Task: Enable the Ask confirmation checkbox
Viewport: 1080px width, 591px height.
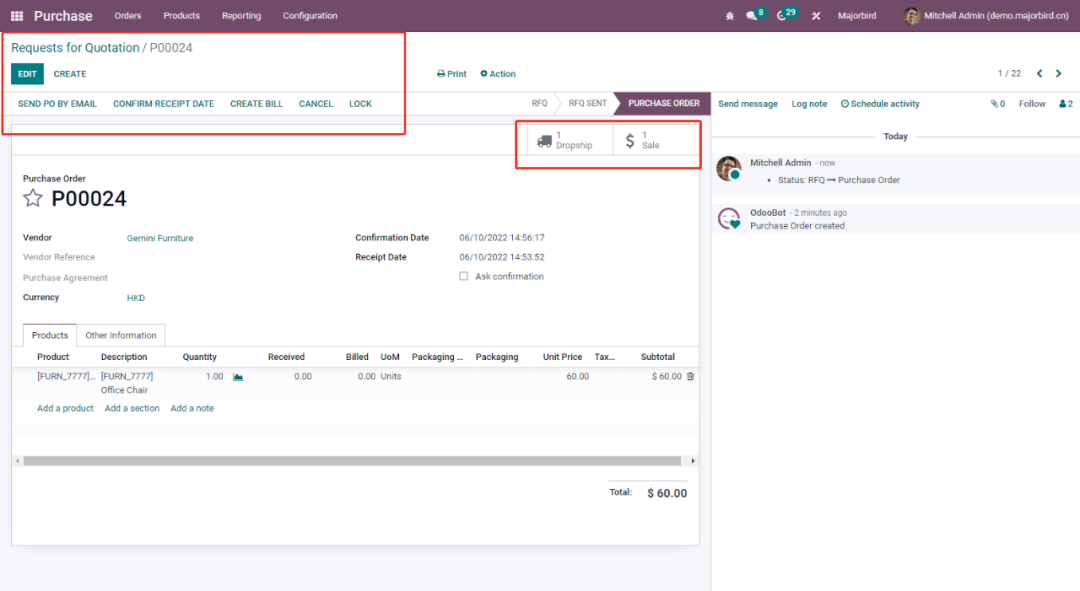Action: click(463, 277)
